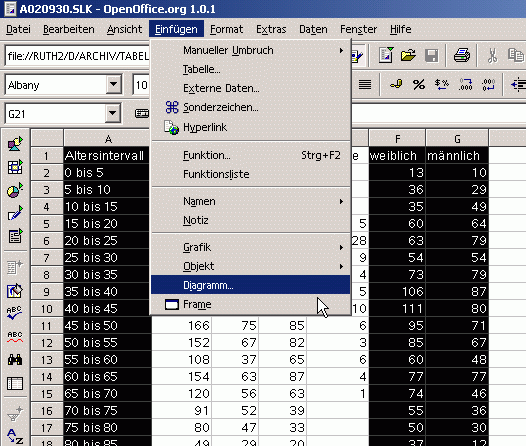Click the Copy icon
The width and height of the screenshot is (526, 446).
pyautogui.click(x=516, y=55)
